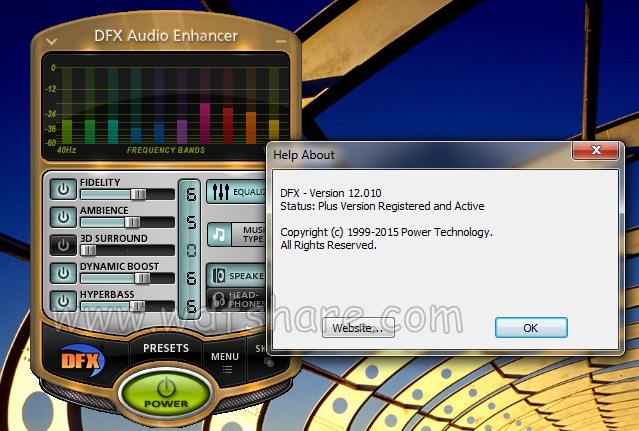Click the Ambience slider handle
Screen dimensions: 639x431
tap(132, 222)
